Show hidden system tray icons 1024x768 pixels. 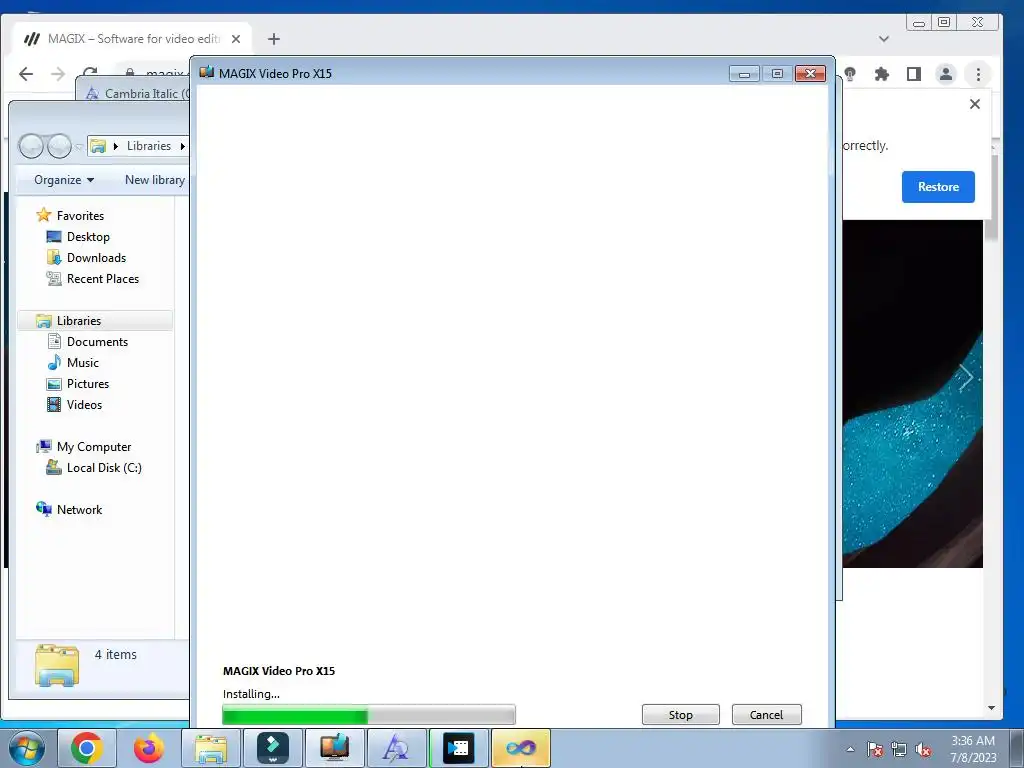(850, 749)
